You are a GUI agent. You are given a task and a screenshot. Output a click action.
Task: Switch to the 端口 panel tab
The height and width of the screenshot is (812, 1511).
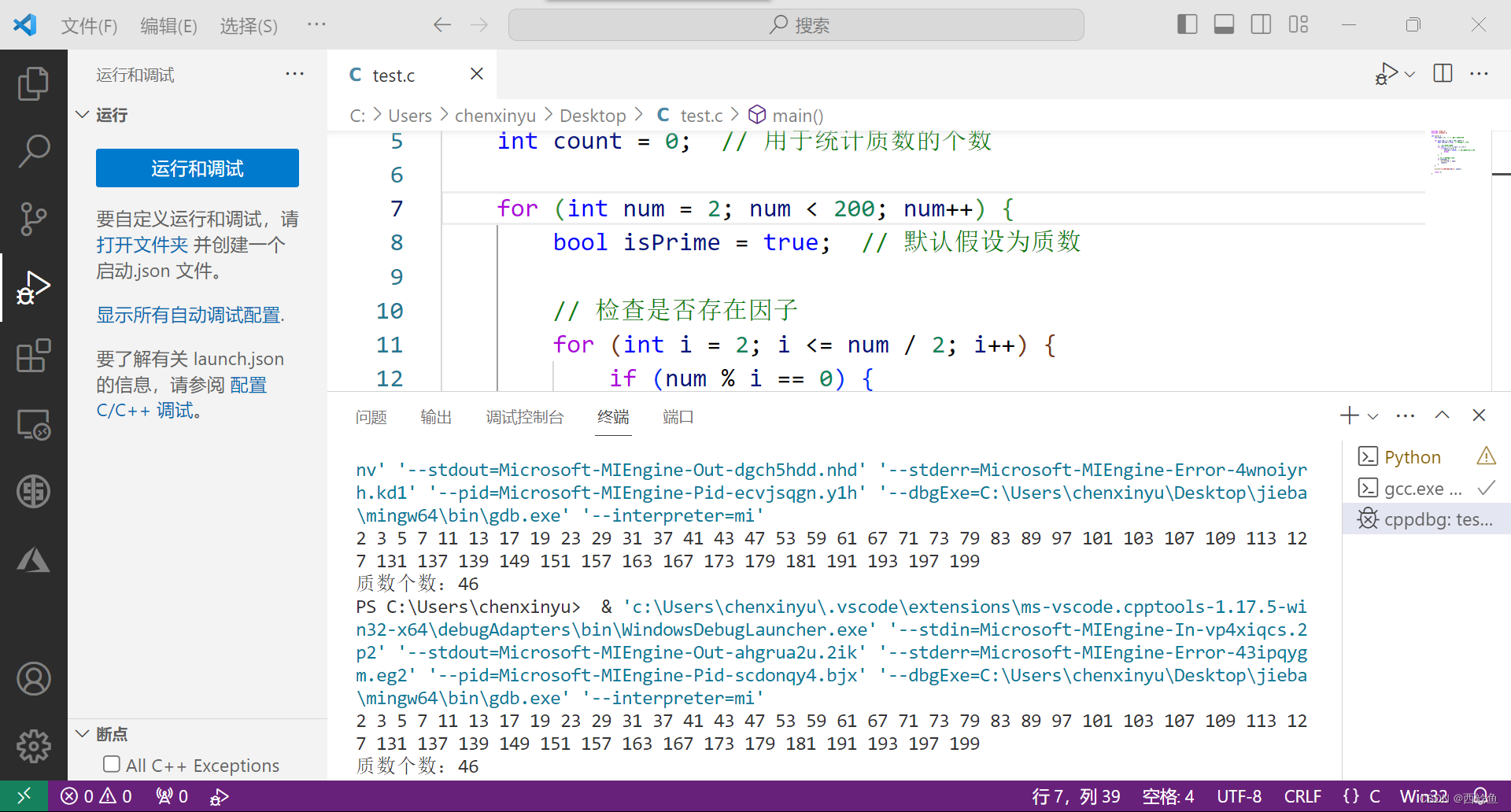click(678, 417)
